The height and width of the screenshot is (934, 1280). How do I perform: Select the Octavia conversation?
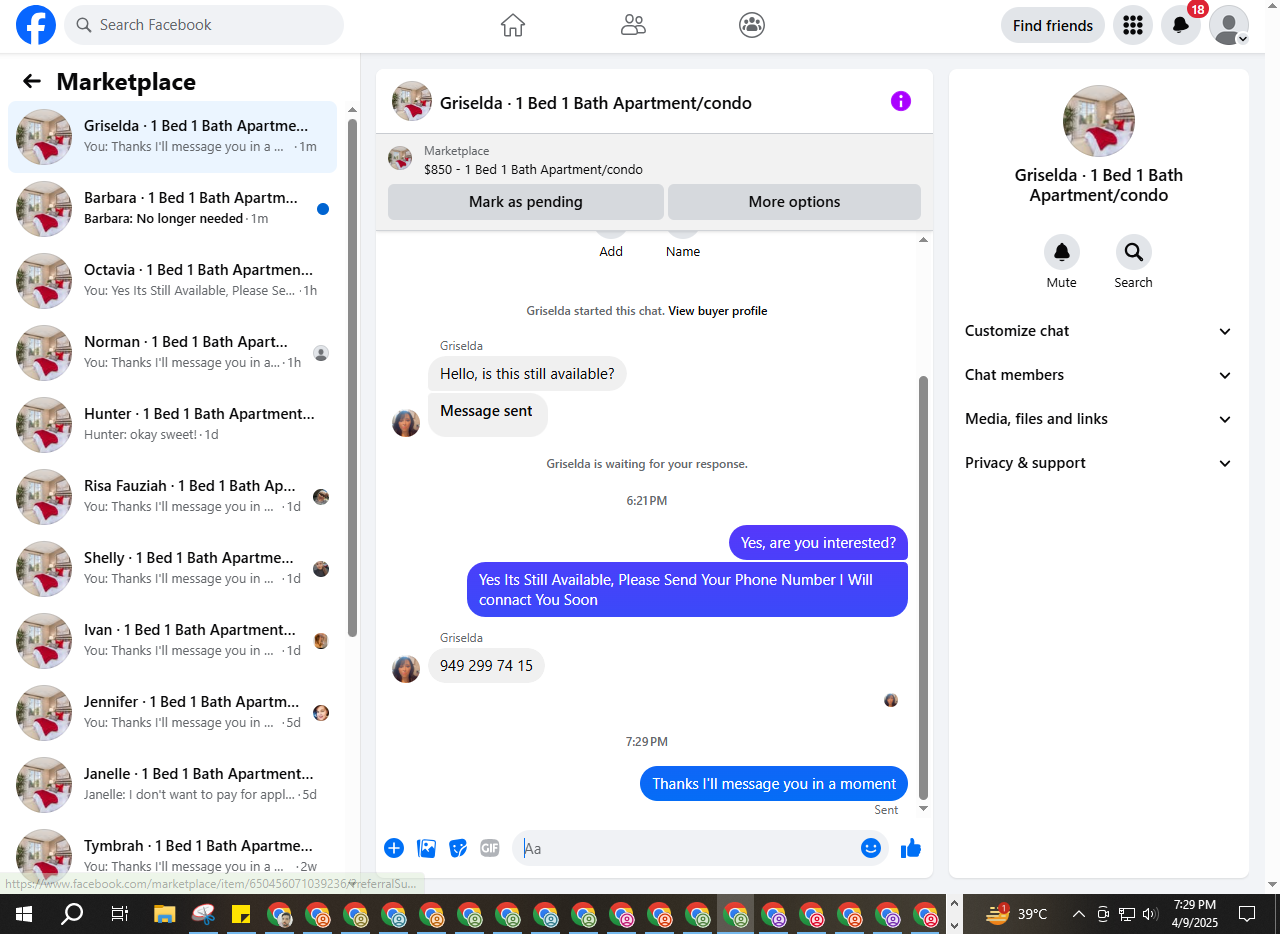(172, 281)
